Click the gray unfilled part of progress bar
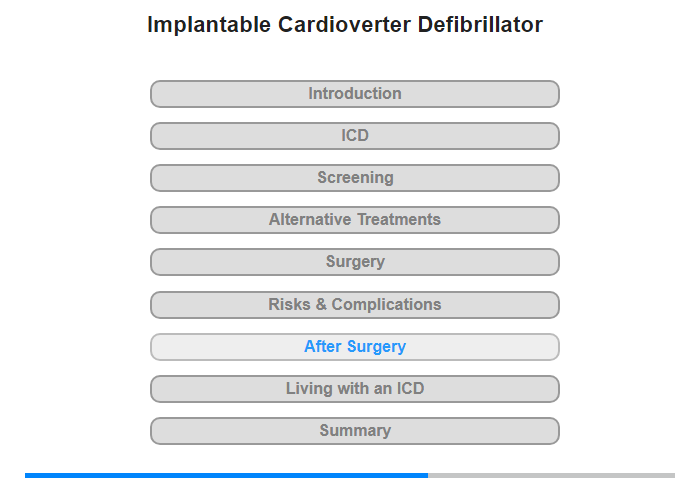Screen dimensions: 700x480 pos(551,475)
